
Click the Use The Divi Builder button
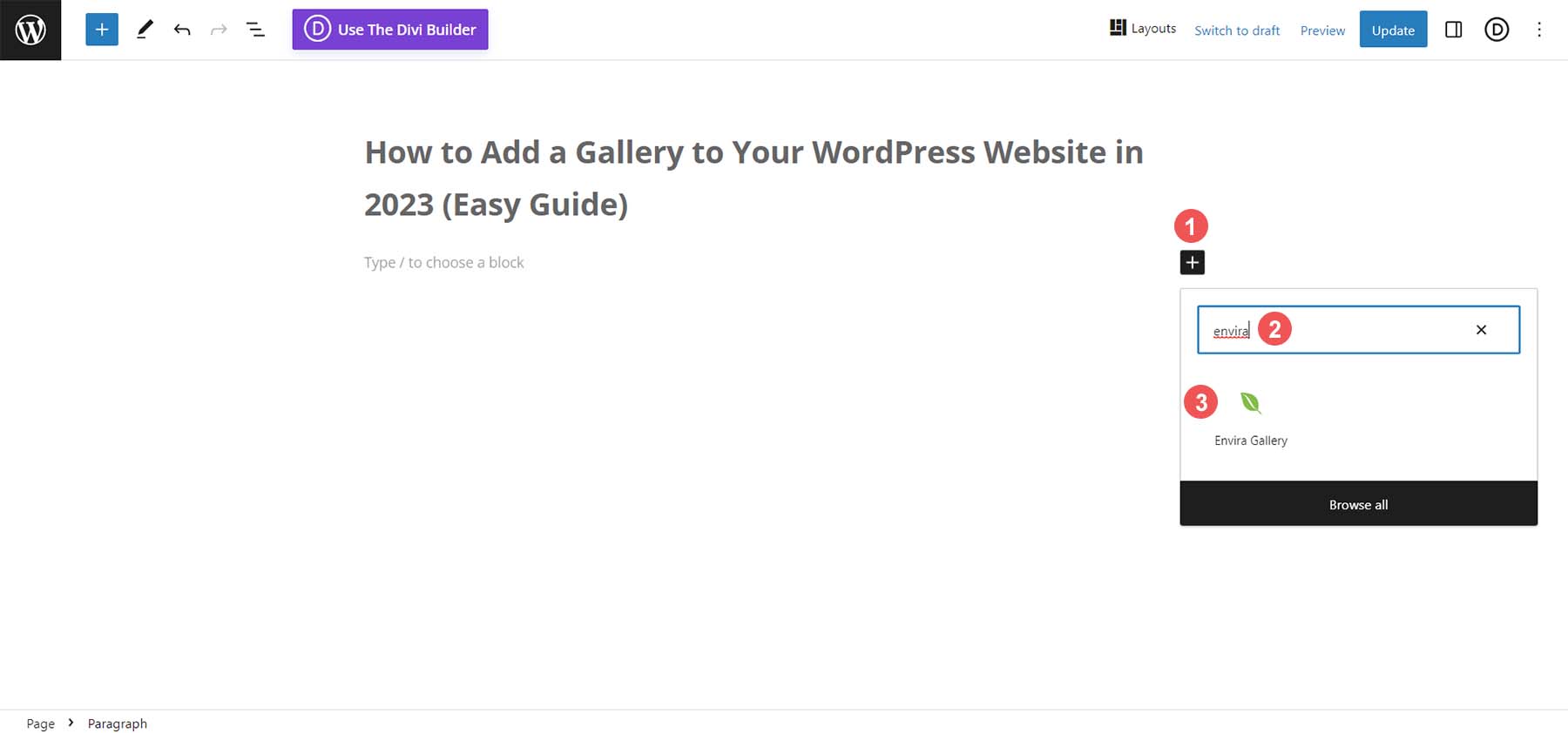tap(389, 29)
